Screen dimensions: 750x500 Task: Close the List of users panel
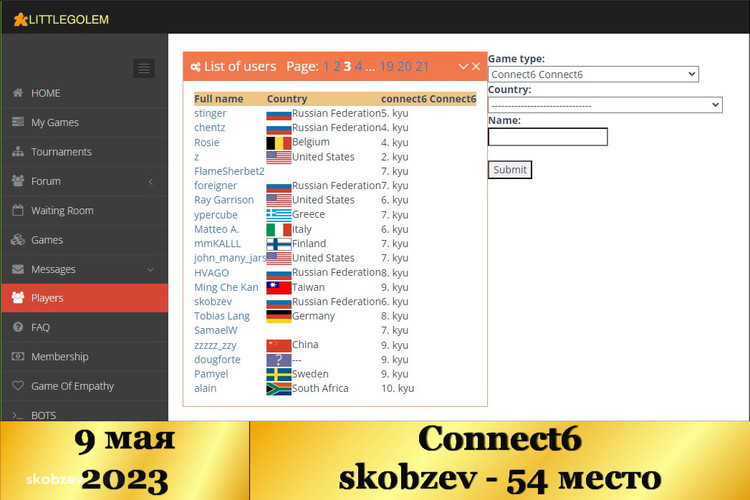pyautogui.click(x=476, y=67)
